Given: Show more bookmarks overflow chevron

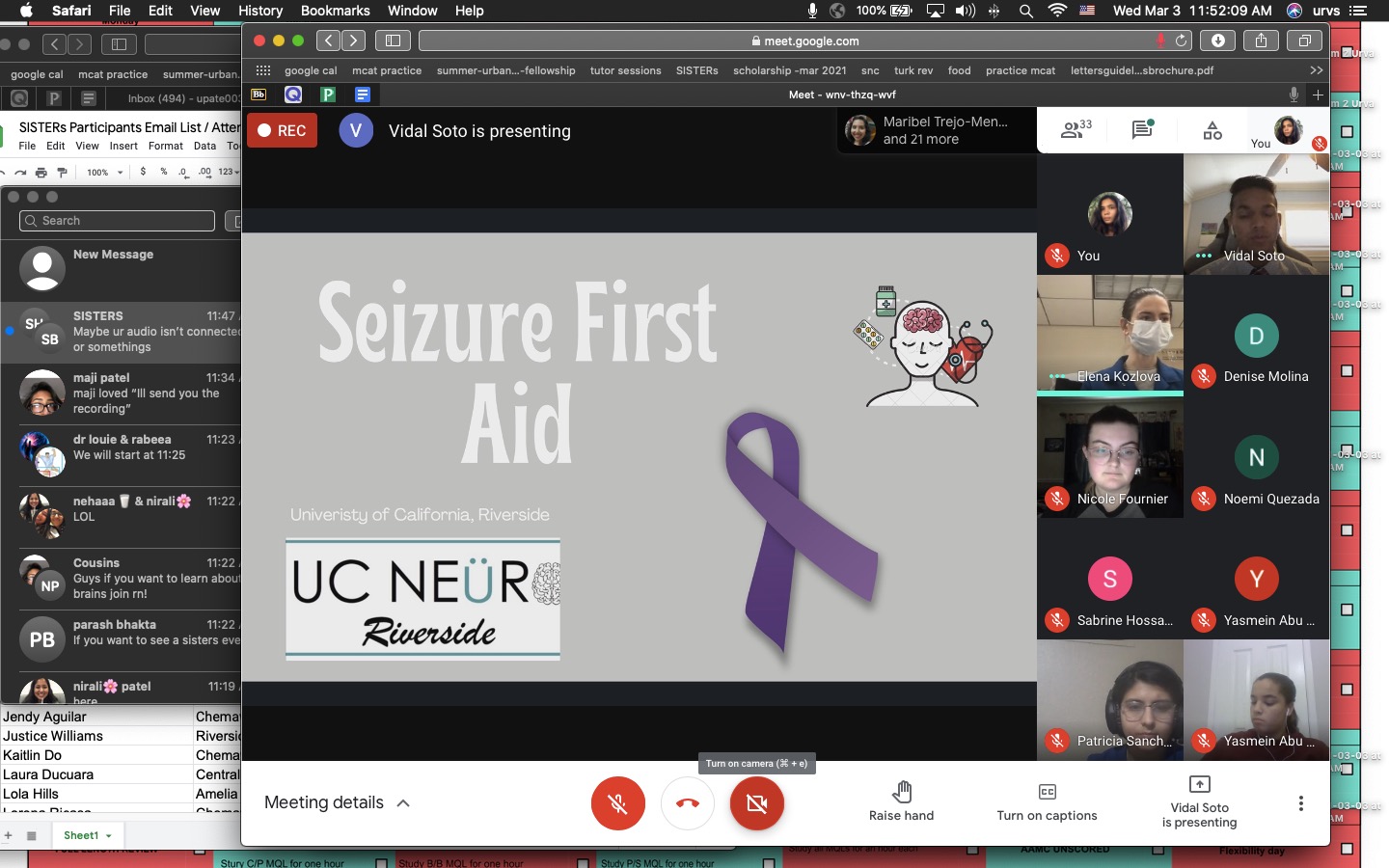Looking at the screenshot, I should pyautogui.click(x=1316, y=70).
